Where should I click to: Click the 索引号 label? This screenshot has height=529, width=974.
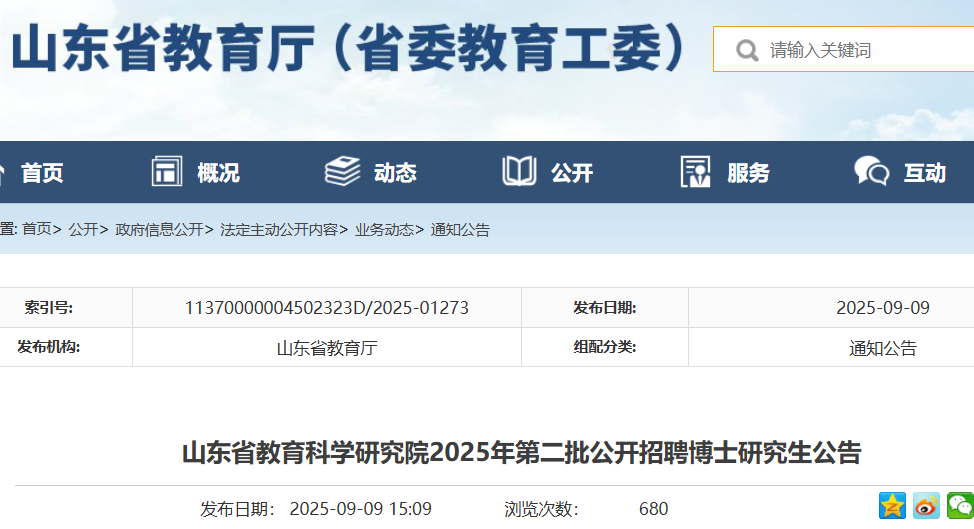48,308
